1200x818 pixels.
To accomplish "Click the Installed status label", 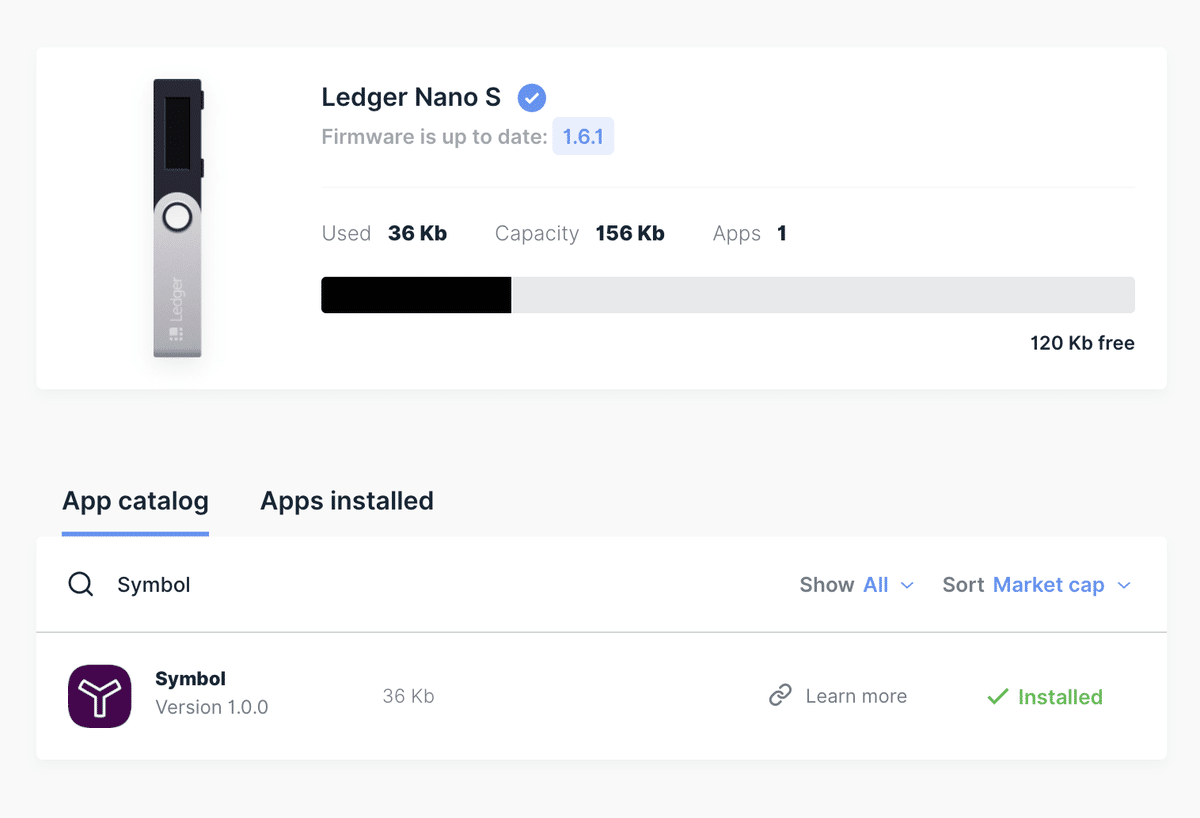I will pos(1060,697).
